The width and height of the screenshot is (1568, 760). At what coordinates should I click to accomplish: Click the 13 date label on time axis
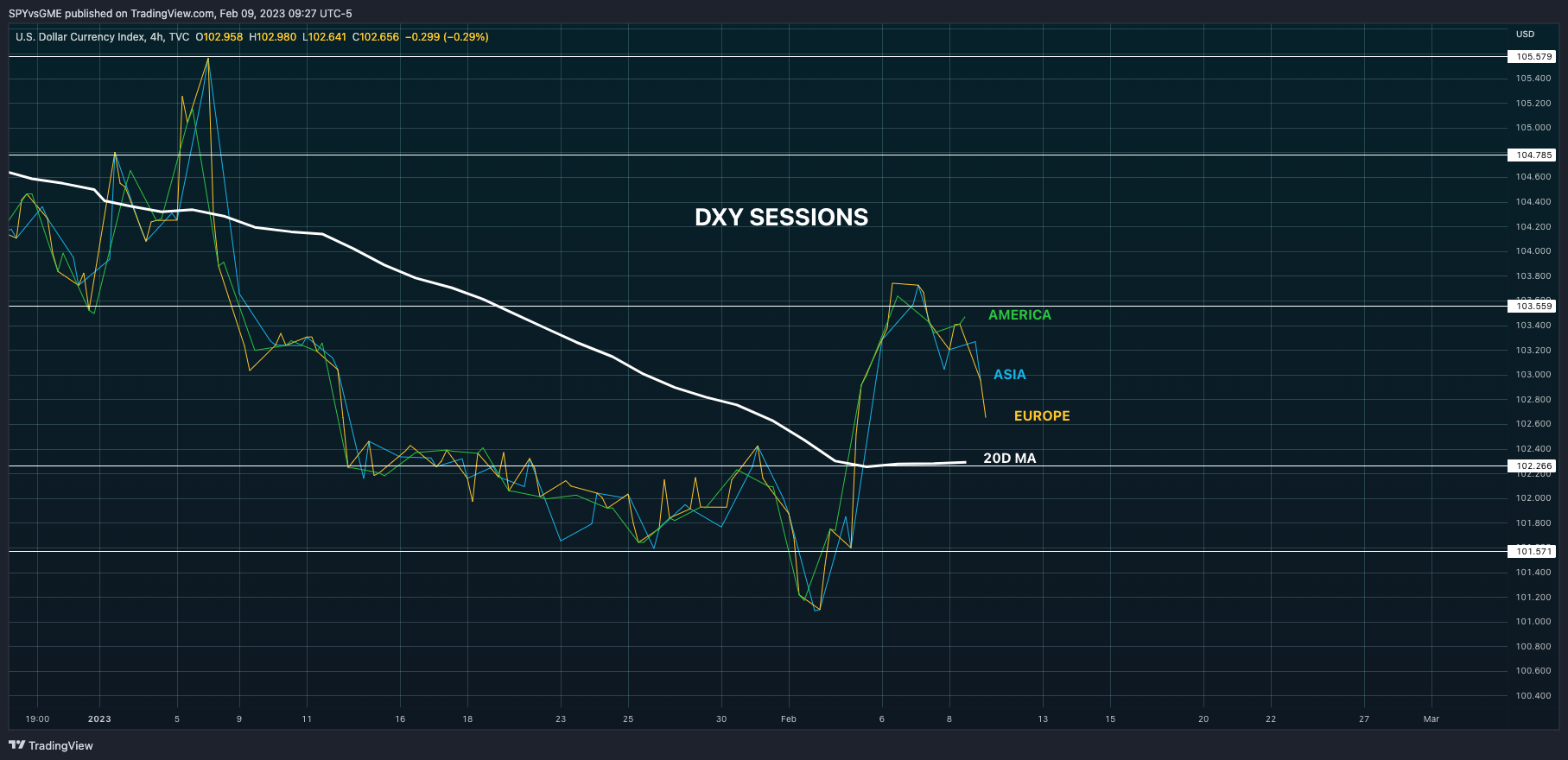point(1043,719)
